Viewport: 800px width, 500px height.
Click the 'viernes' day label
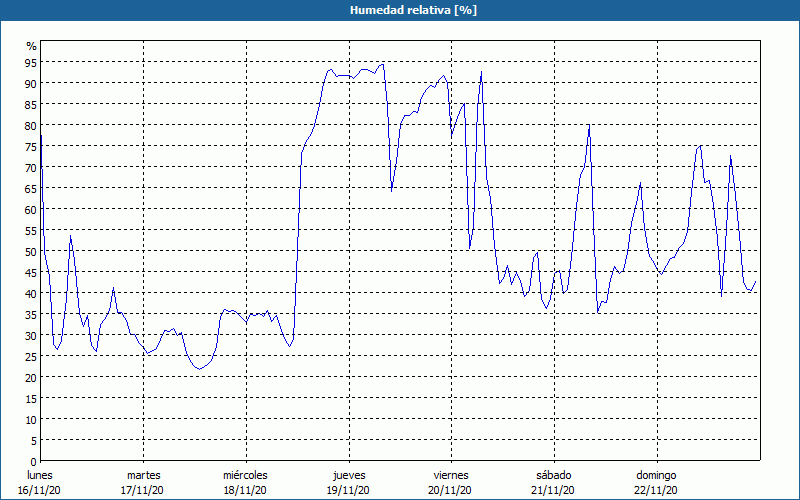coord(451,475)
